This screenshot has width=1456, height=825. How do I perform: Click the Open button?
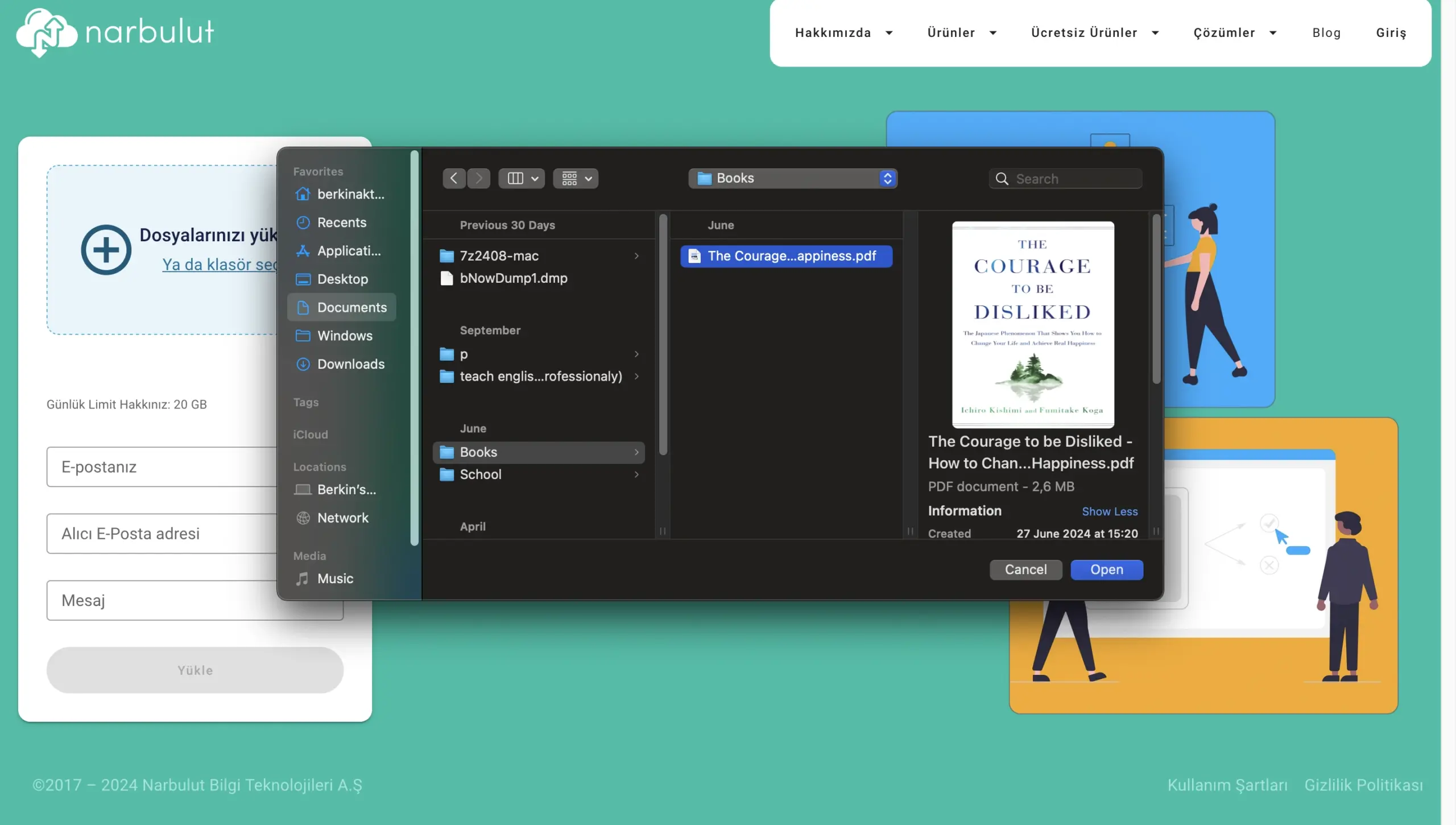tap(1106, 570)
